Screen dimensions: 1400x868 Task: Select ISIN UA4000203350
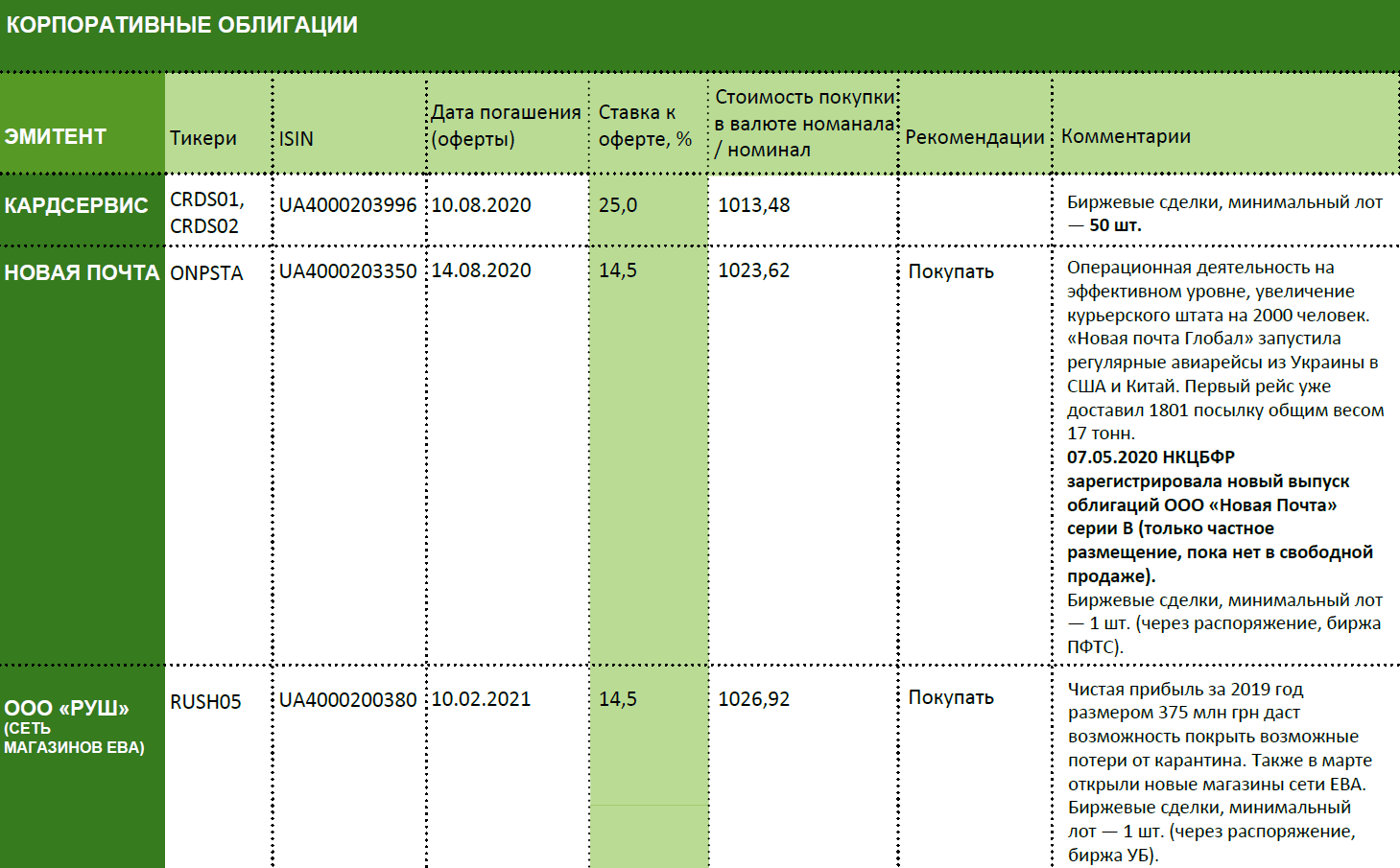pyautogui.click(x=348, y=271)
